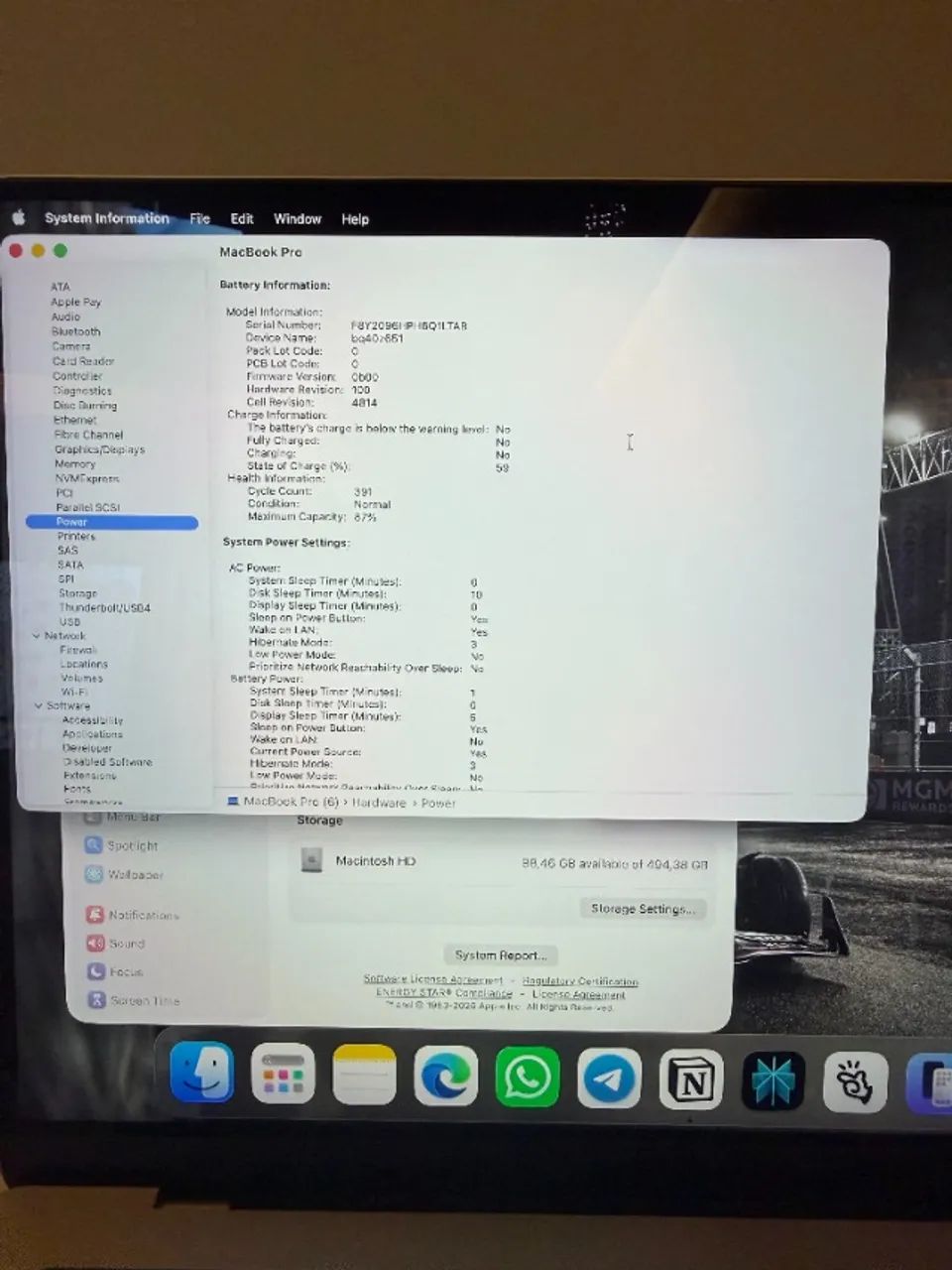Open Launchpad in the Dock
Image resolution: width=952 pixels, height=1270 pixels.
click(x=283, y=1075)
